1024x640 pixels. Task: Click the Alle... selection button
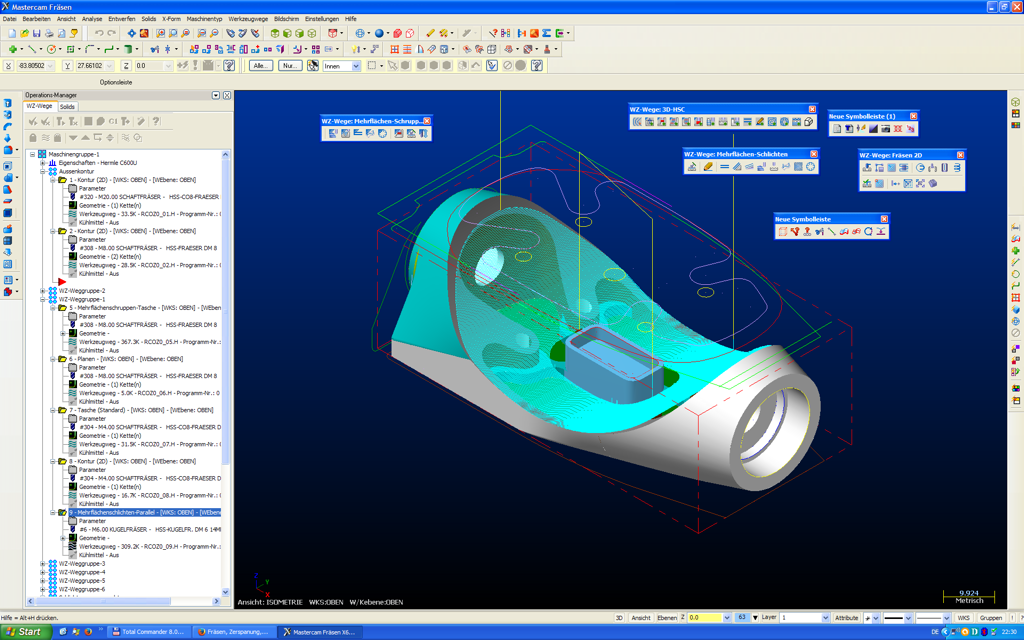pyautogui.click(x=261, y=66)
